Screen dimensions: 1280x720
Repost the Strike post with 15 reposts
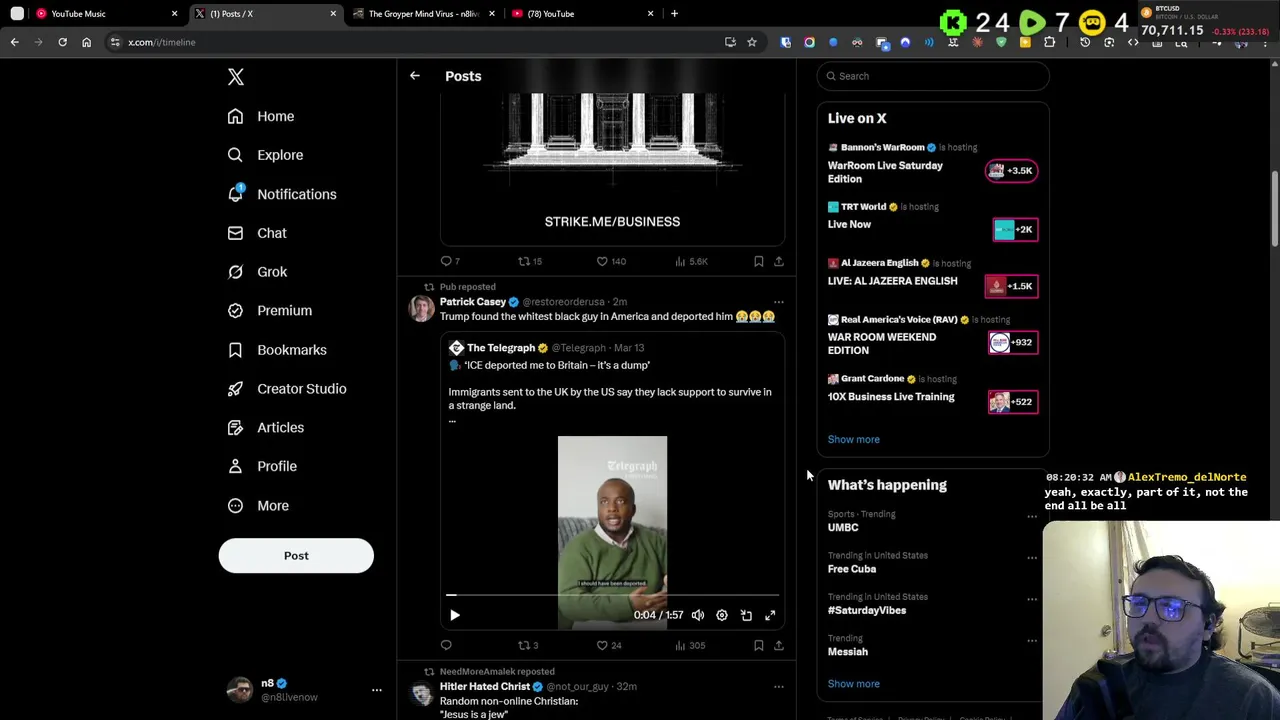529,261
